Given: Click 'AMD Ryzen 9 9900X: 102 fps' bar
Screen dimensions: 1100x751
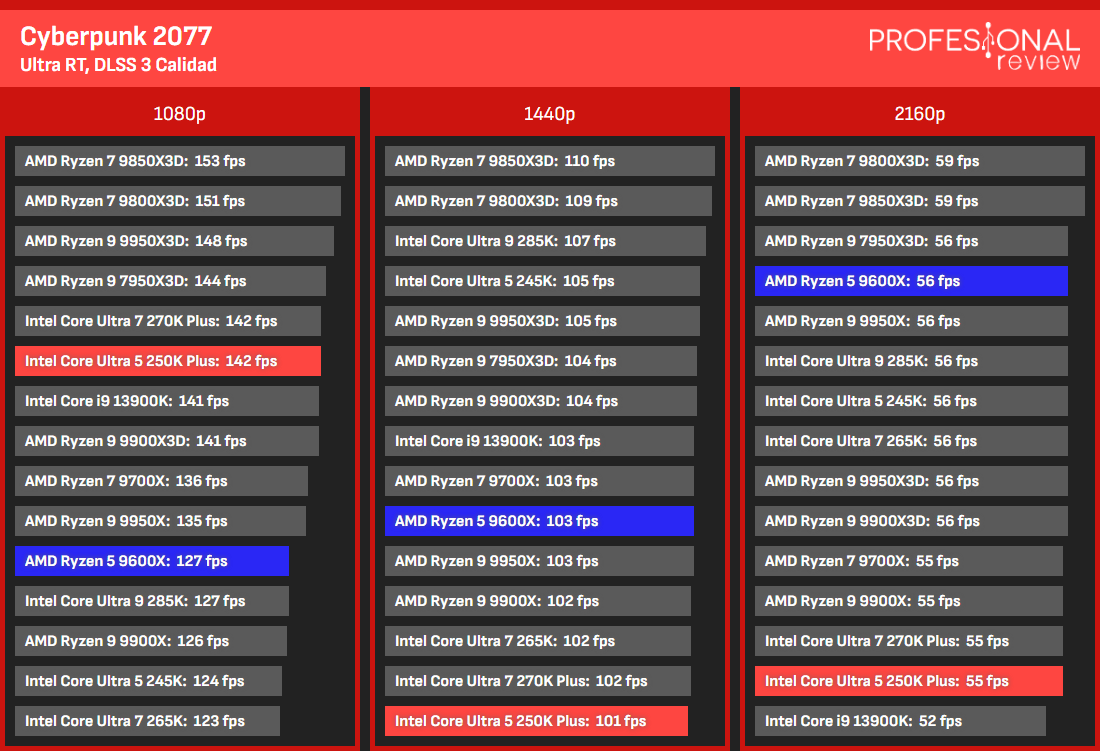Looking at the screenshot, I should coord(538,600).
